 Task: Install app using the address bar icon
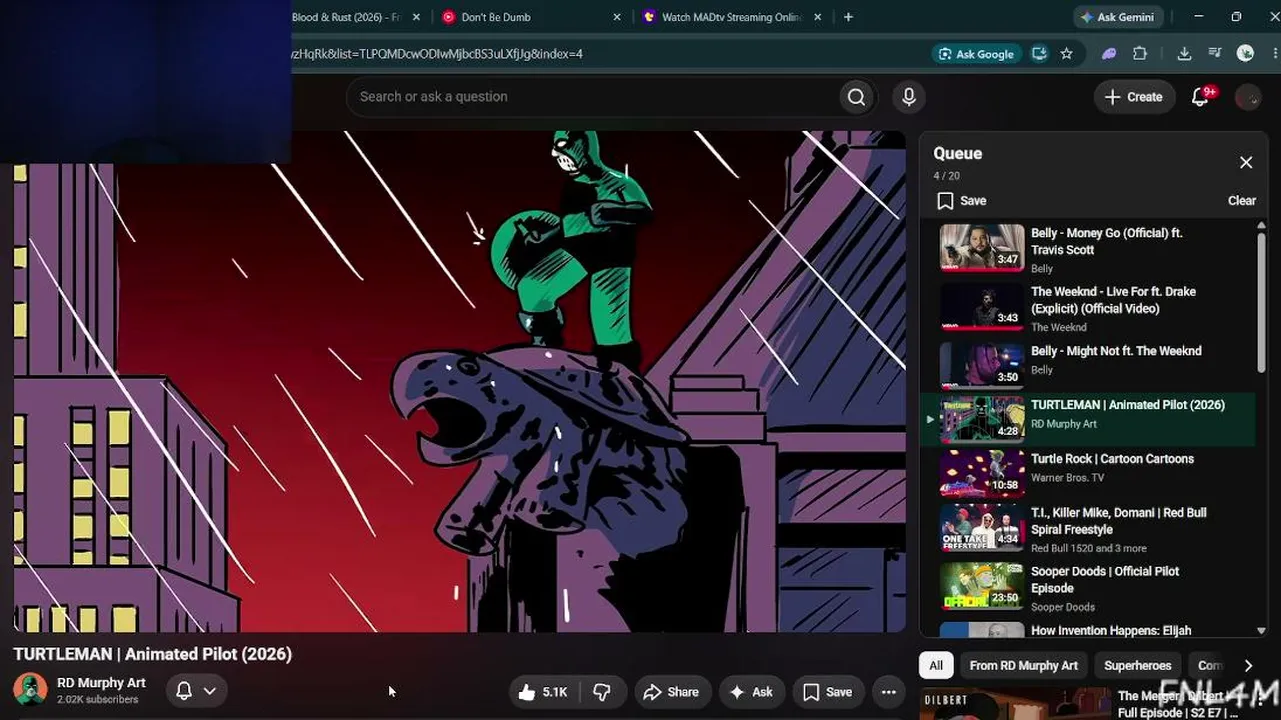(1040, 54)
